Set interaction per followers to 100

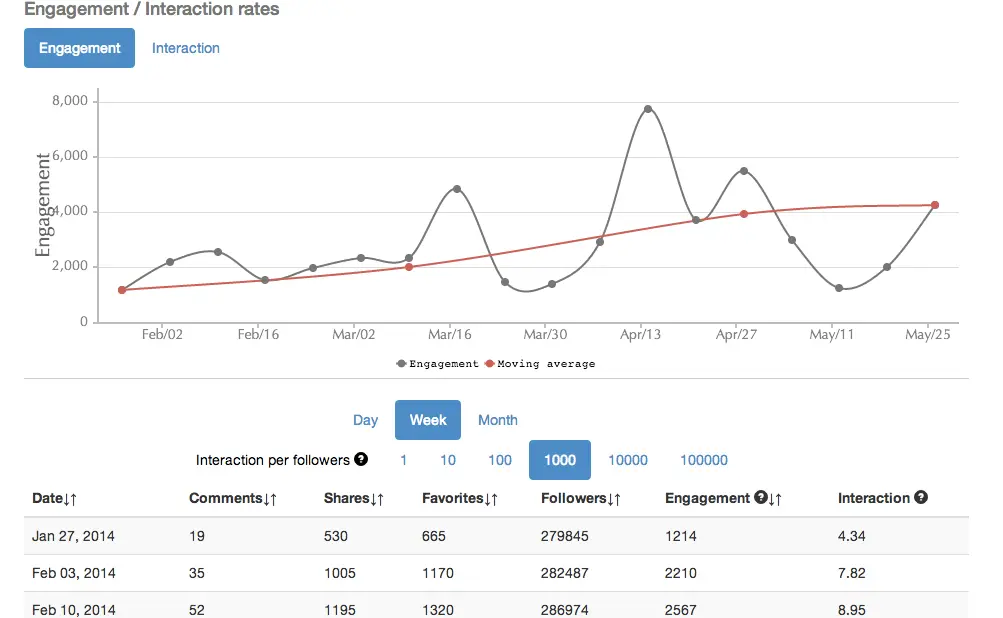tap(500, 460)
